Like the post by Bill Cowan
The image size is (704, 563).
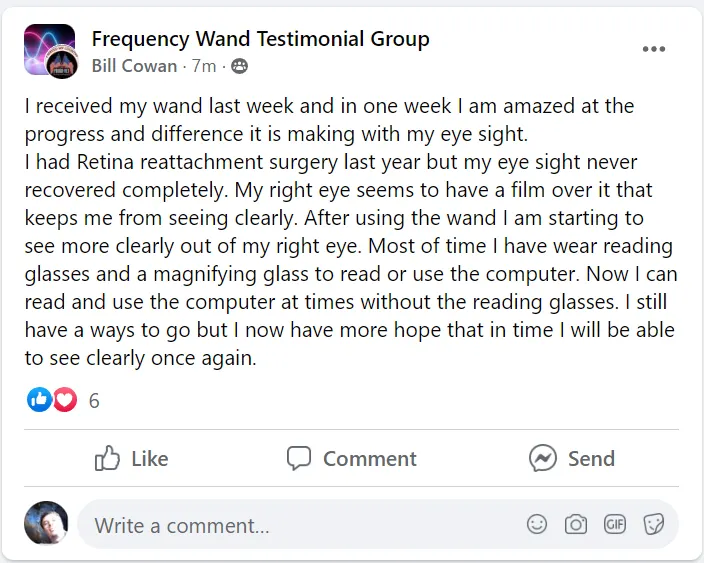point(131,458)
